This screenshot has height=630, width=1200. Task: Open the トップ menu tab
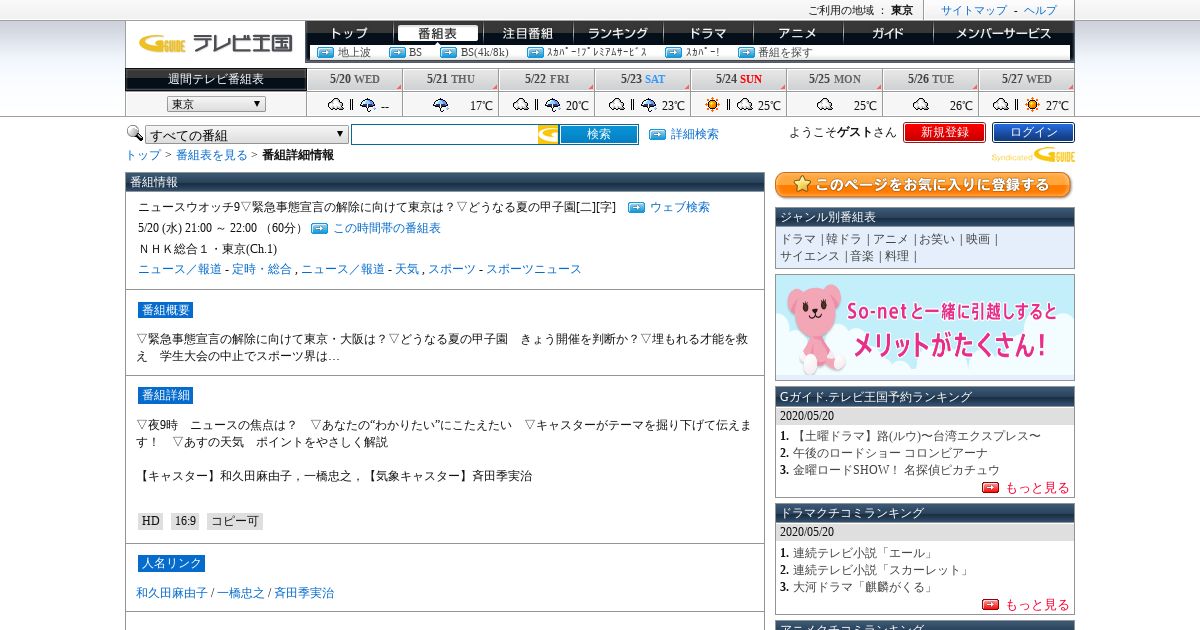click(349, 33)
